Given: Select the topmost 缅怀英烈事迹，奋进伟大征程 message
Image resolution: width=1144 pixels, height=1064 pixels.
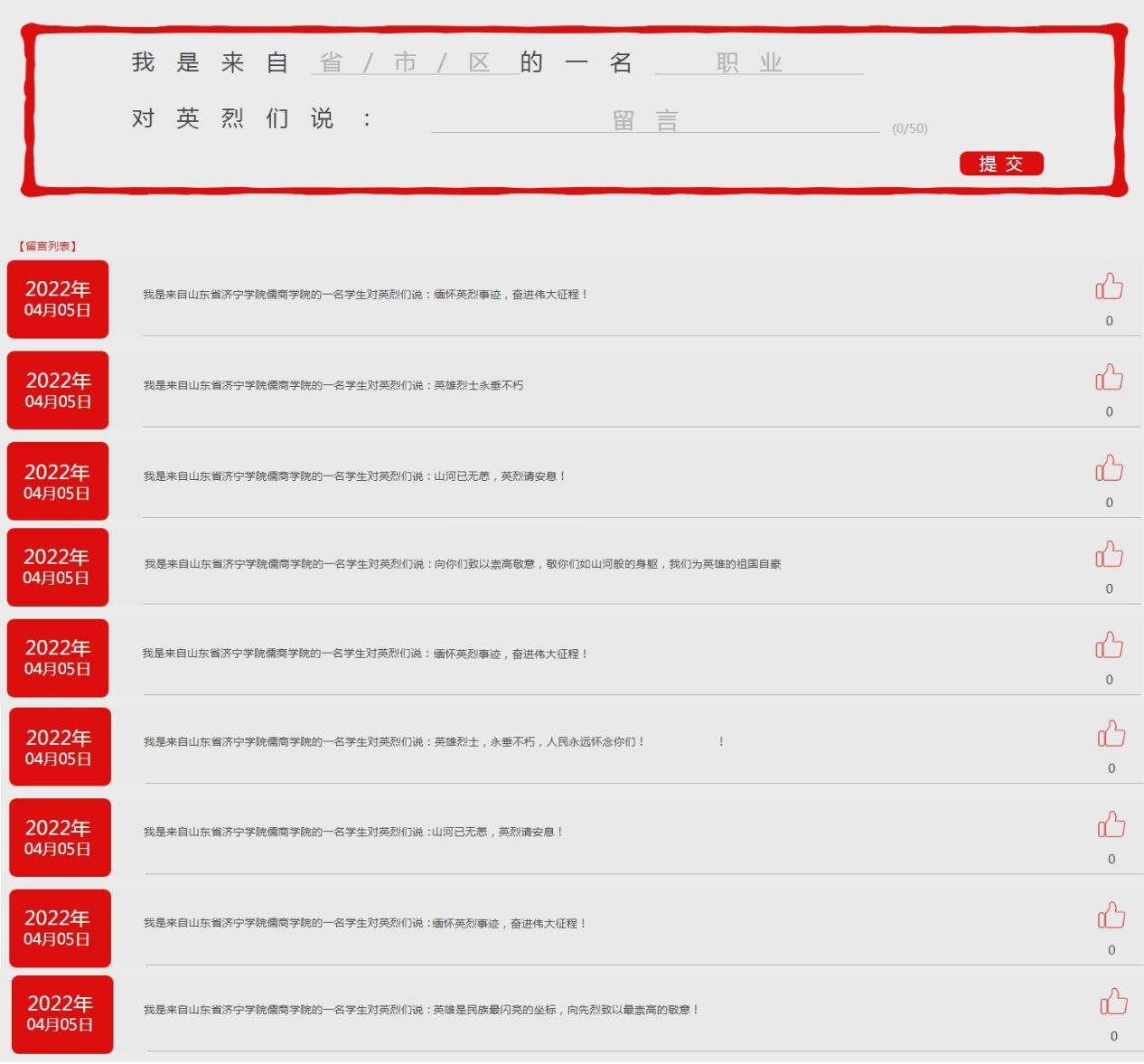Looking at the screenshot, I should click(511, 295).
